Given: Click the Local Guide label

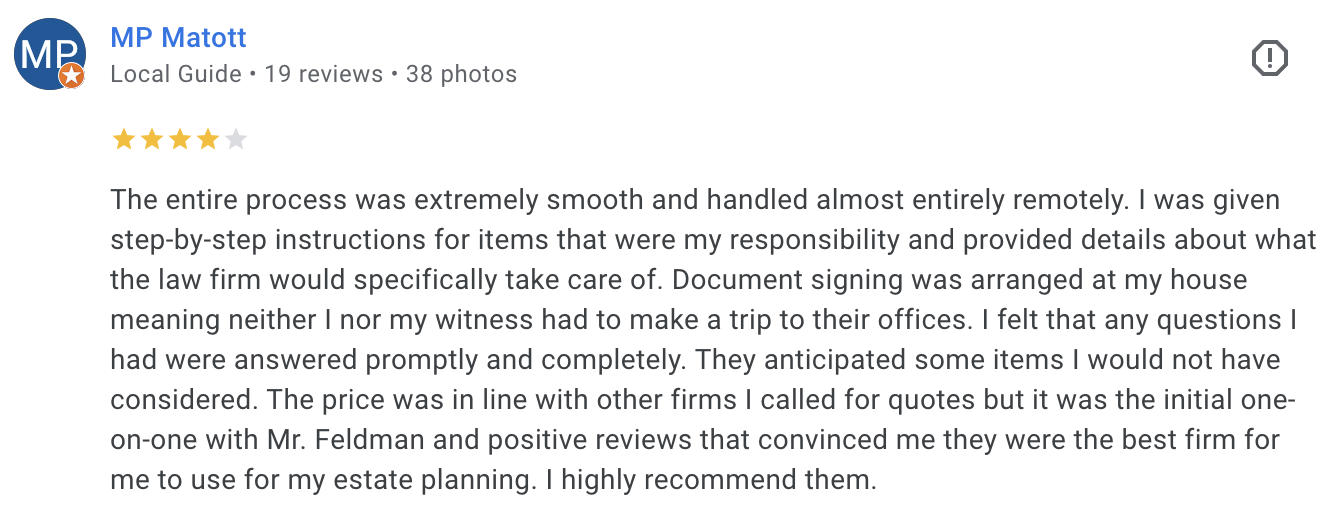Looking at the screenshot, I should (x=176, y=74).
